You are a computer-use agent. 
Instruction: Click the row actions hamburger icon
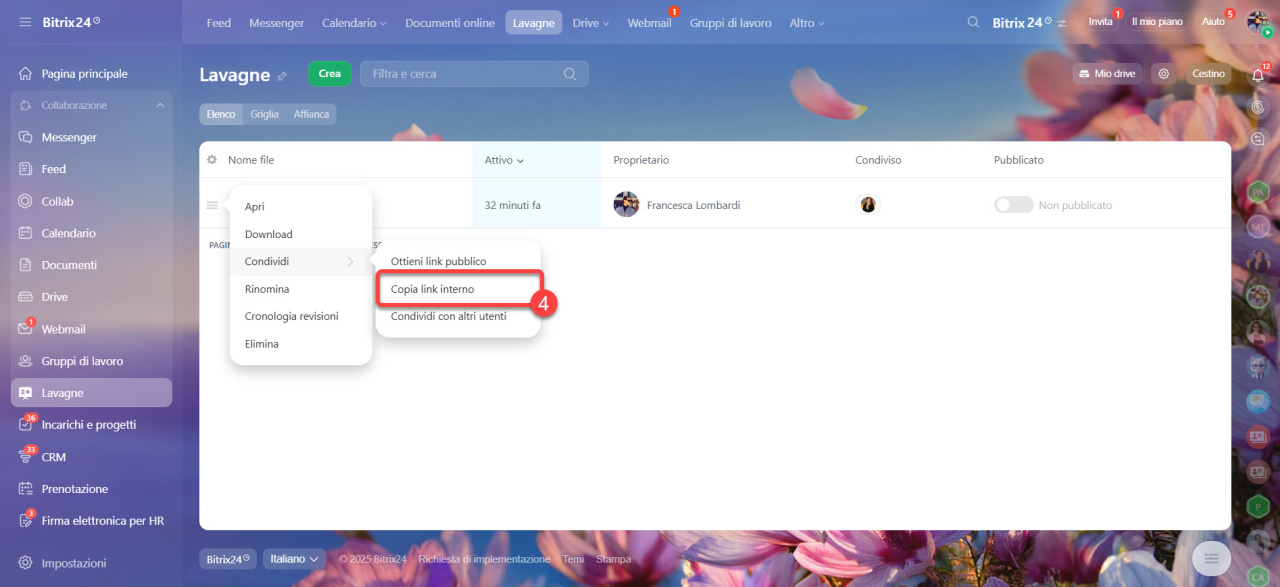pos(212,205)
